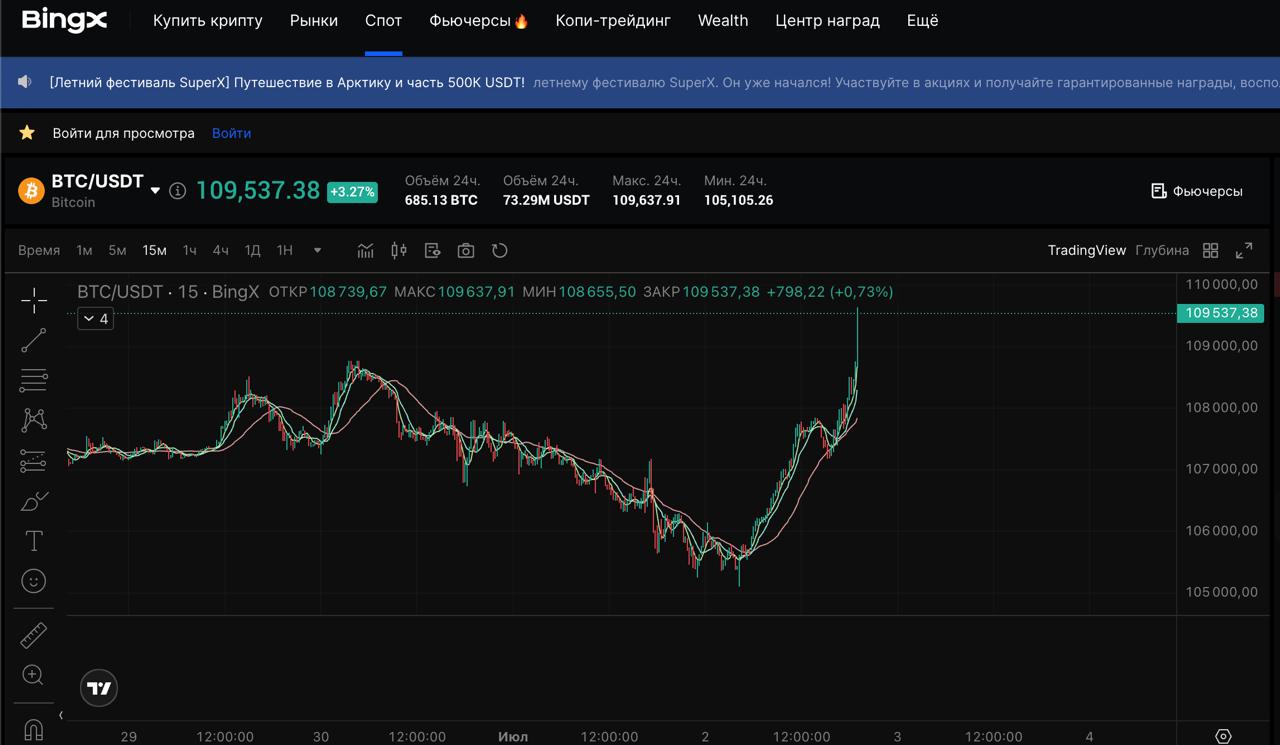Image resolution: width=1280 pixels, height=745 pixels.
Task: Go to the BingX home logo
Action: coord(64,20)
